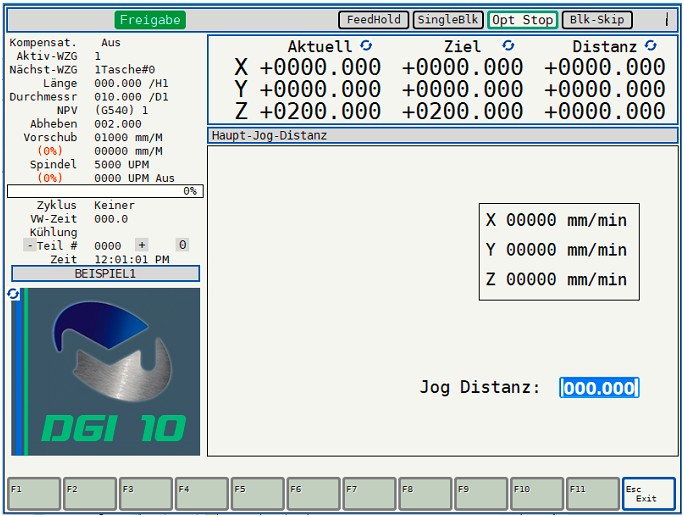The width and height of the screenshot is (684, 517).
Task: Increase part count with plus button
Action: coord(142,245)
